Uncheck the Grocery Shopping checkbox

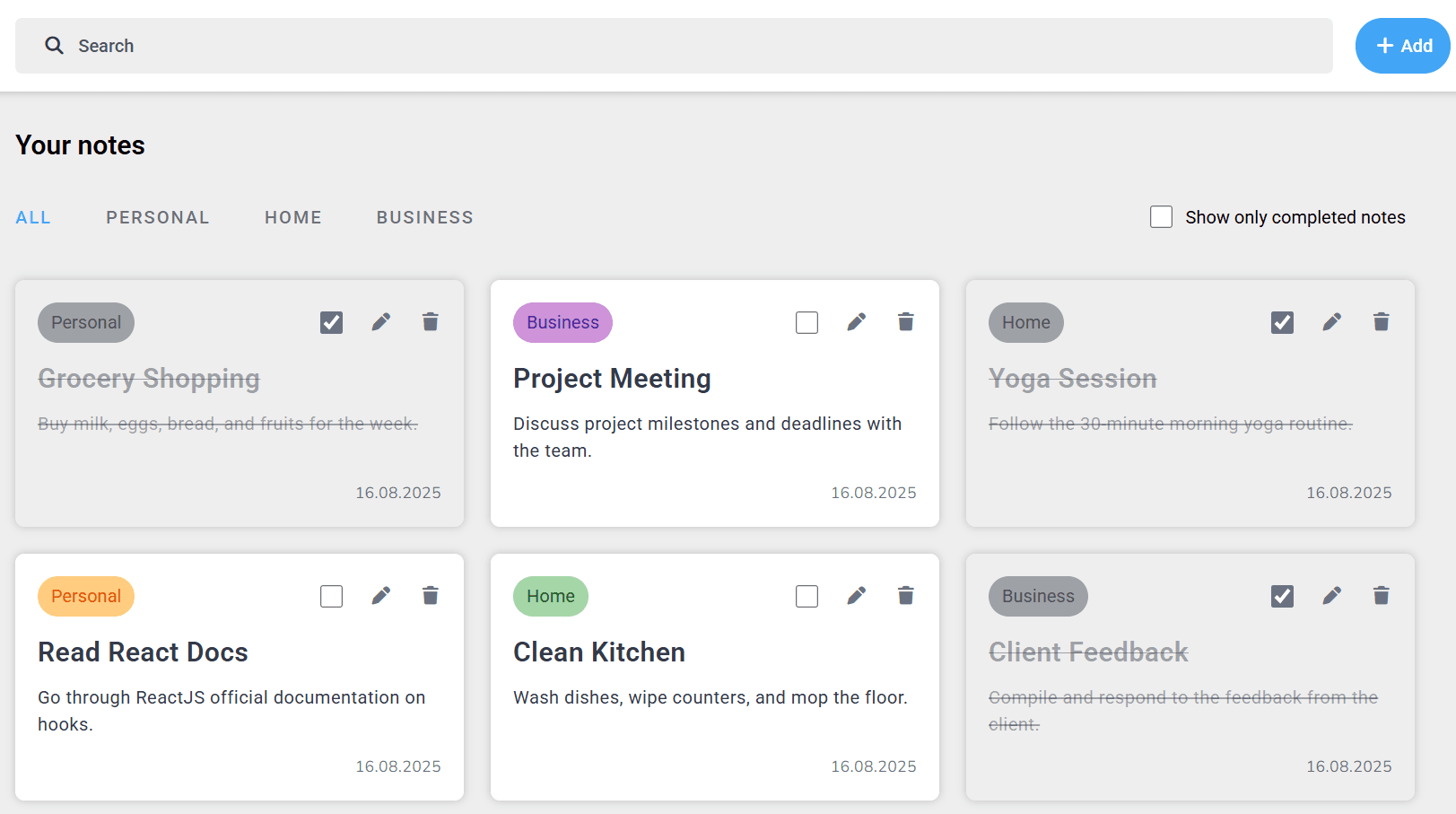point(332,322)
